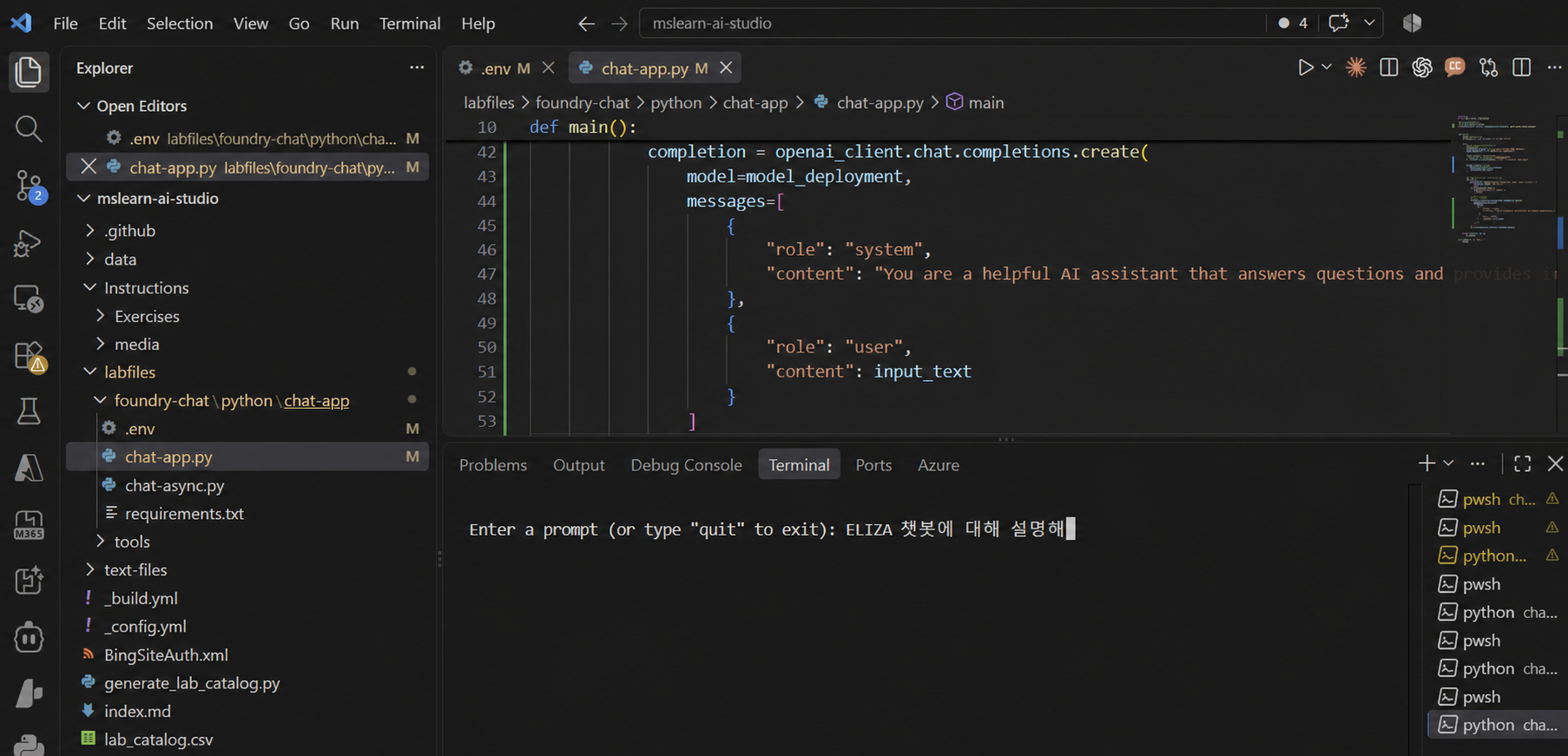
Task: Switch to the Problems panel tab
Action: coord(493,465)
